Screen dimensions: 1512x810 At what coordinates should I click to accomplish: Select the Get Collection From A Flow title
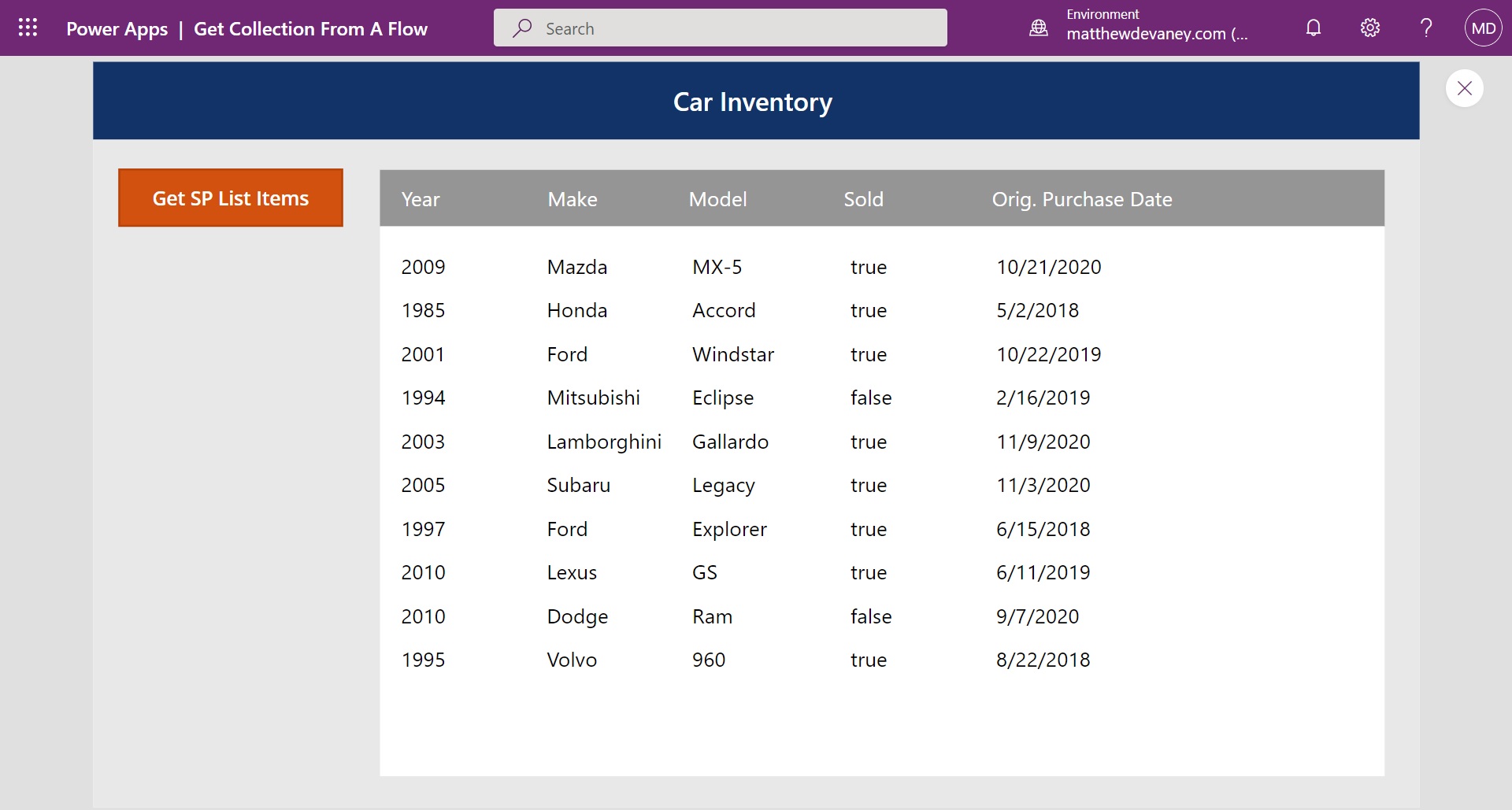[x=311, y=28]
